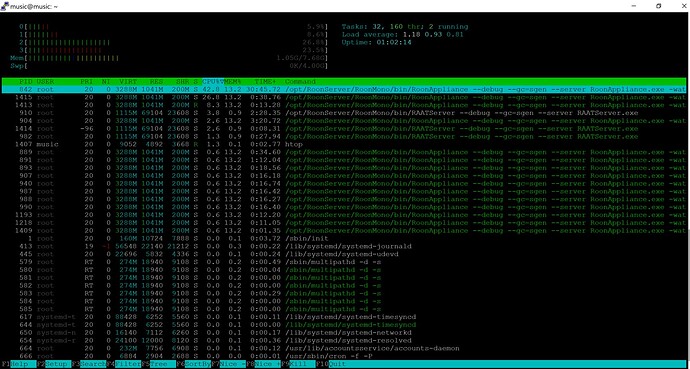Open the F4 Filter option
690x369 pixels.
[124, 364]
